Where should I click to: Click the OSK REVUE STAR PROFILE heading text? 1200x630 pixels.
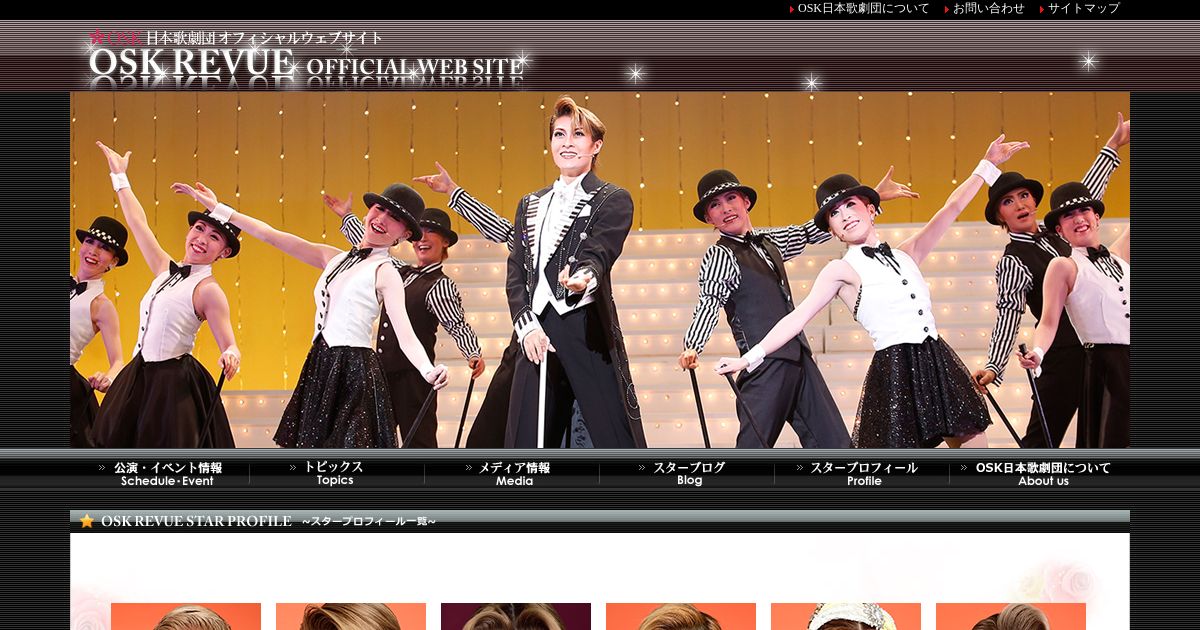pos(196,521)
